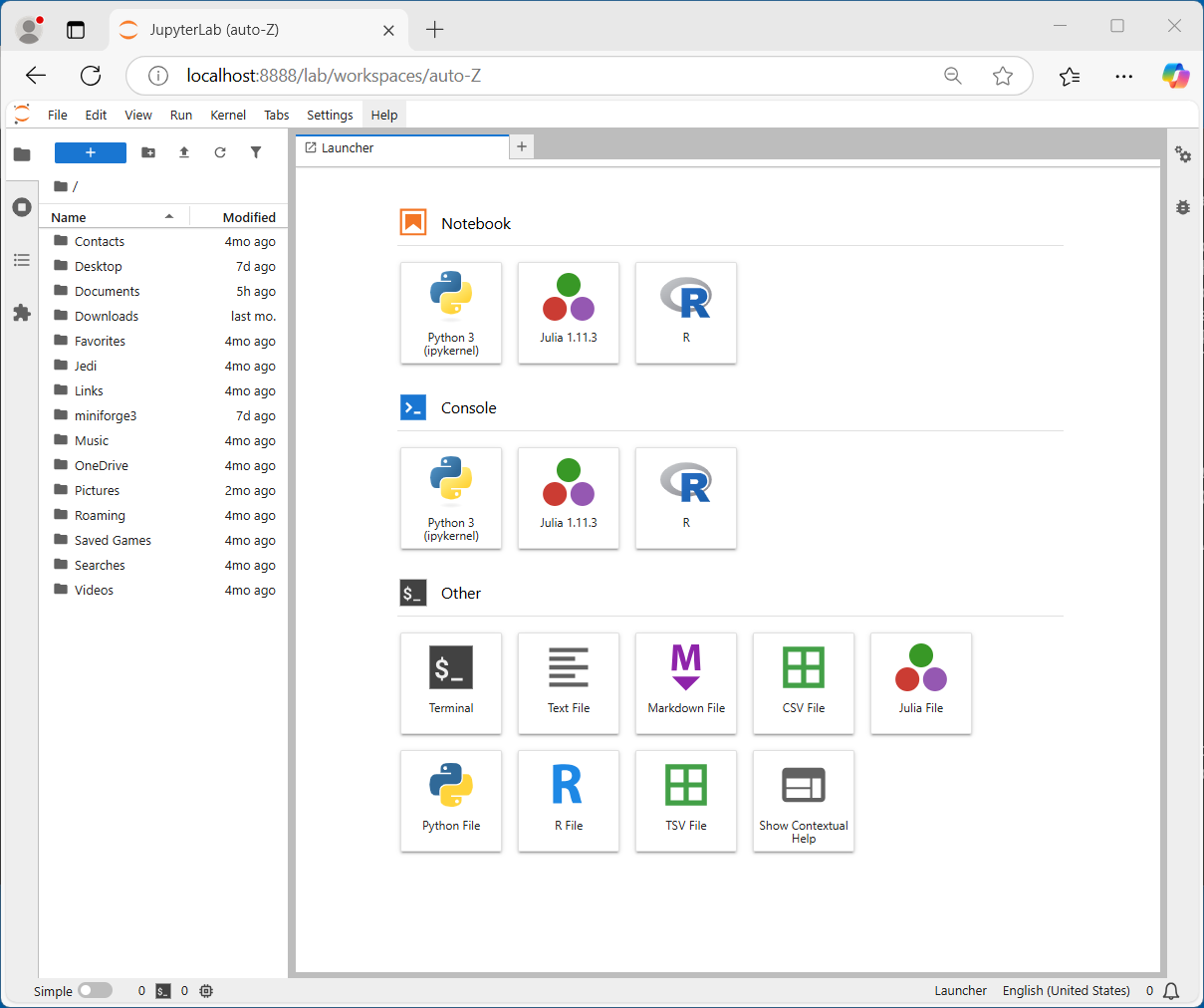Toggle the Simple interface mode switch

point(96,990)
